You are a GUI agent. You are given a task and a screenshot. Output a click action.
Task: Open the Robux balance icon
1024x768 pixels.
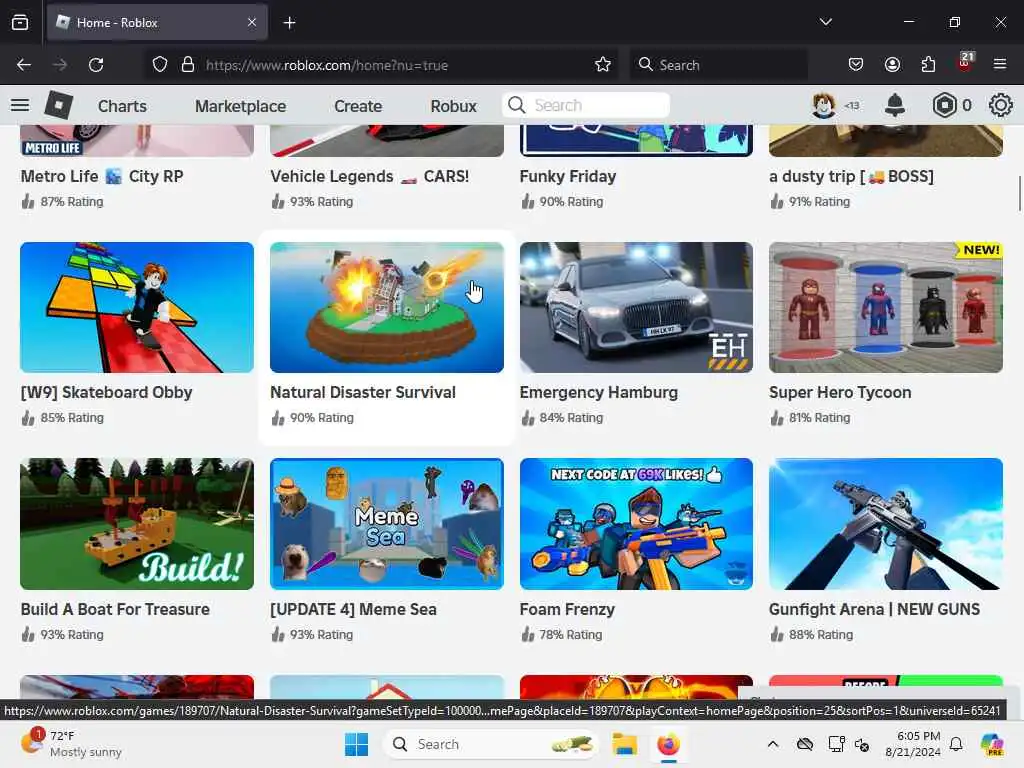944,105
